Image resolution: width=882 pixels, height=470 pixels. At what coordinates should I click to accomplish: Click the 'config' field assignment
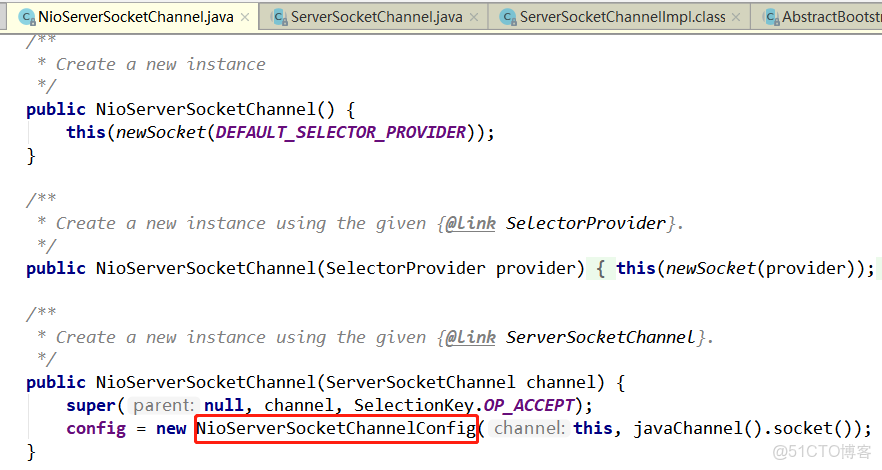[x=96, y=428]
